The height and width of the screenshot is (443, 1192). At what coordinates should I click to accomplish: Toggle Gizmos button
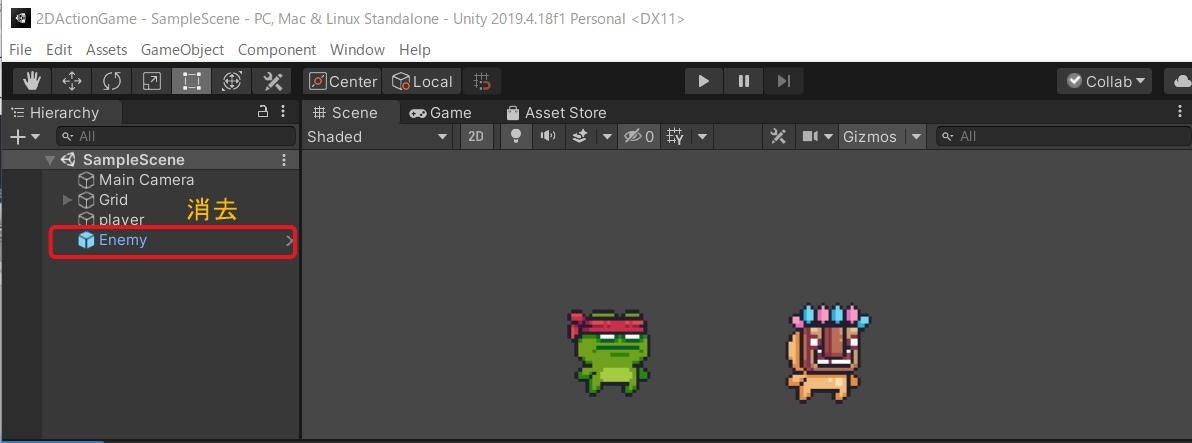pyautogui.click(x=870, y=137)
